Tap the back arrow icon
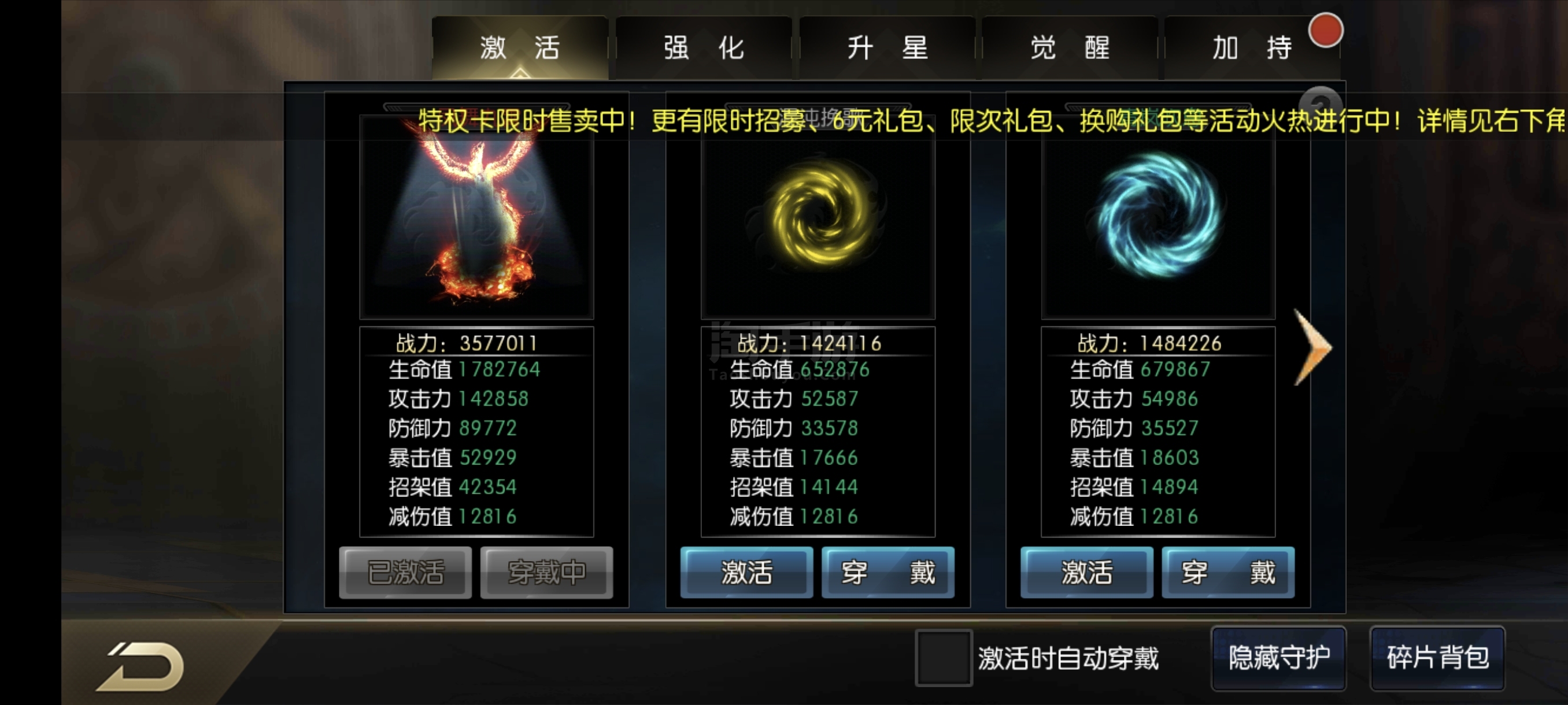The height and width of the screenshot is (705, 1568). coord(140,667)
